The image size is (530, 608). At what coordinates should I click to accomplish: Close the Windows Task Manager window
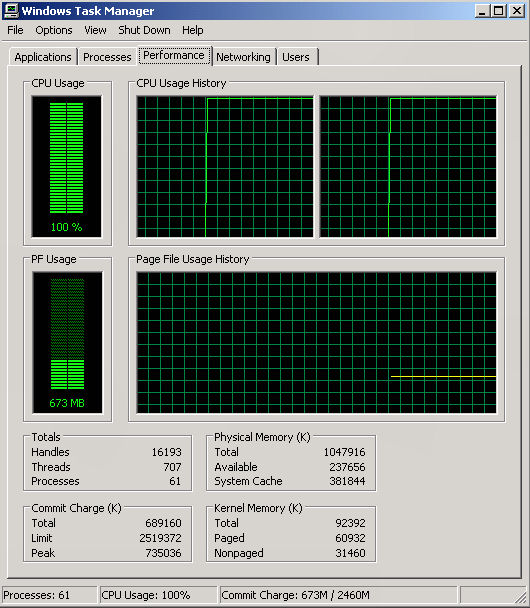[517, 10]
